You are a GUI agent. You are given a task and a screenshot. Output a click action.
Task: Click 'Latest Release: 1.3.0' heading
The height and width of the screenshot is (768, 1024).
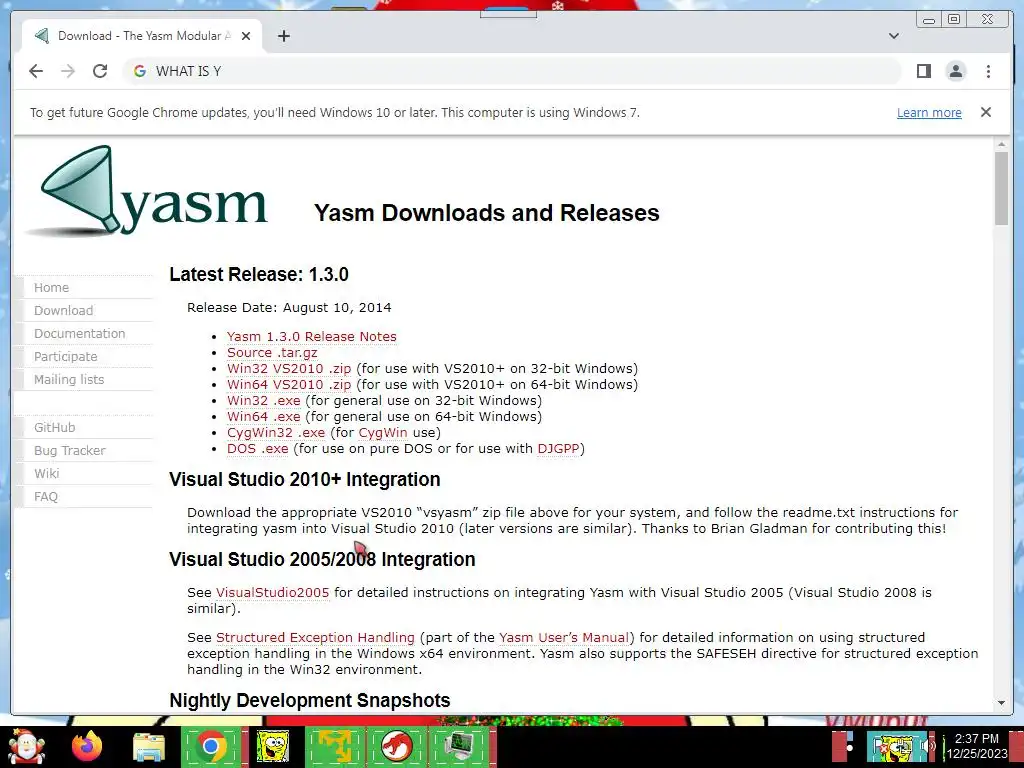(259, 274)
